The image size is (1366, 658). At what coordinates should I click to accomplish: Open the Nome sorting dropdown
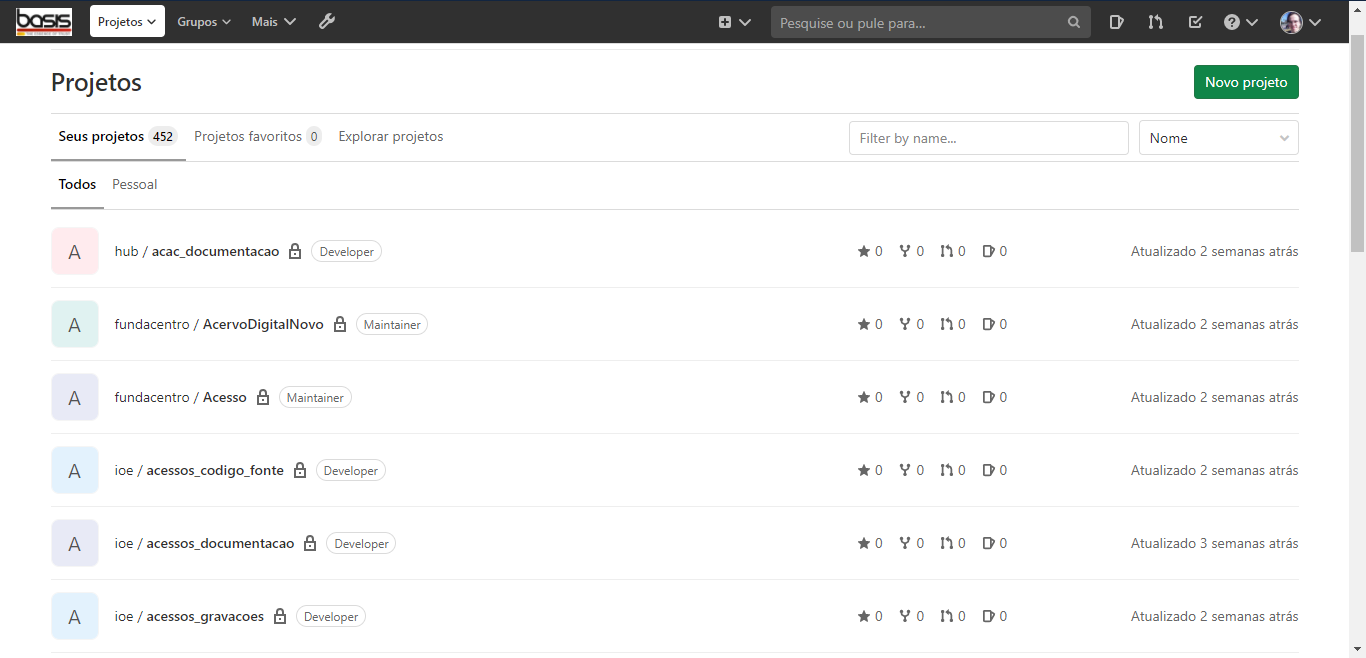1218,137
